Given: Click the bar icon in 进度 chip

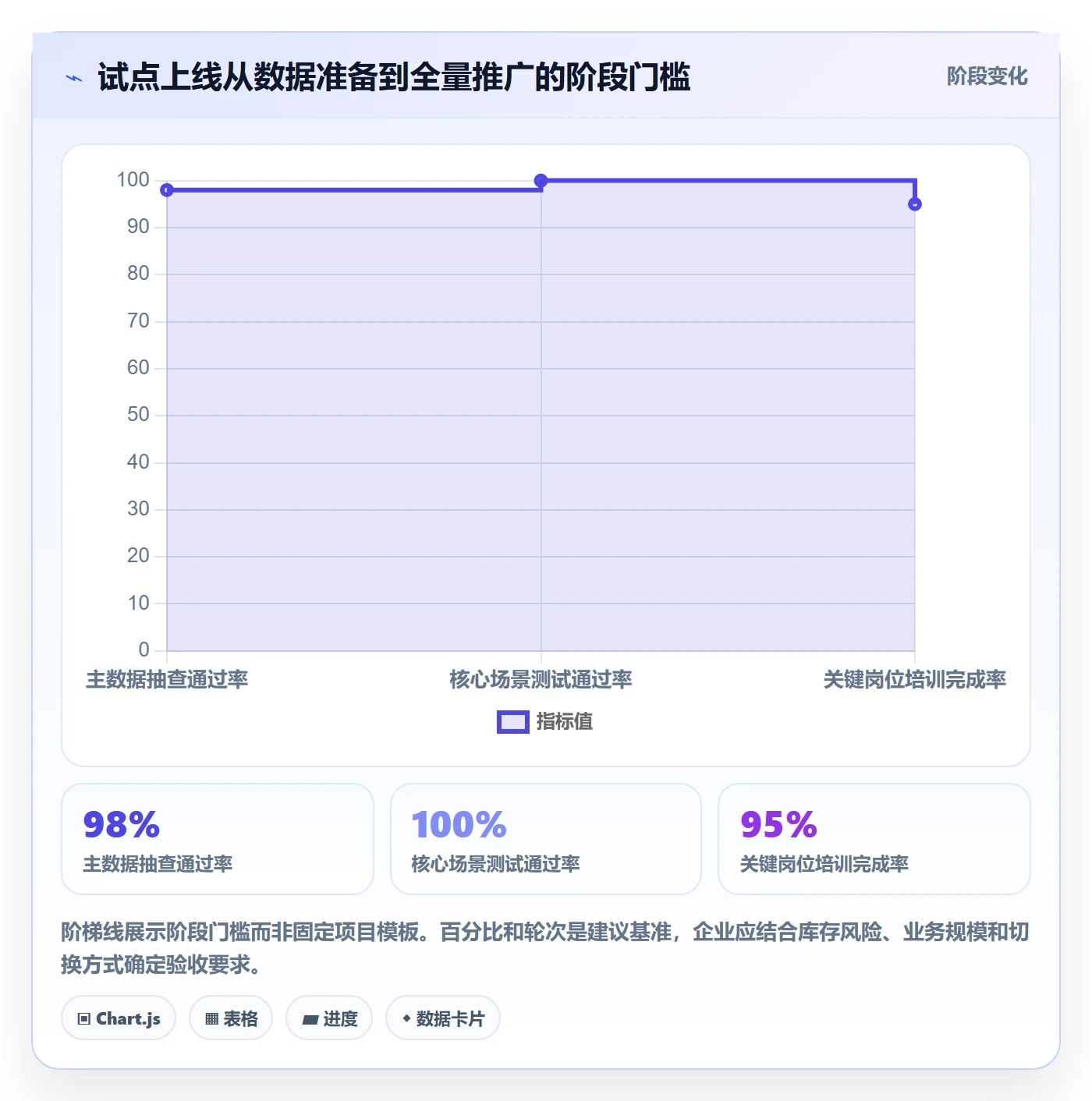Looking at the screenshot, I should (310, 1019).
